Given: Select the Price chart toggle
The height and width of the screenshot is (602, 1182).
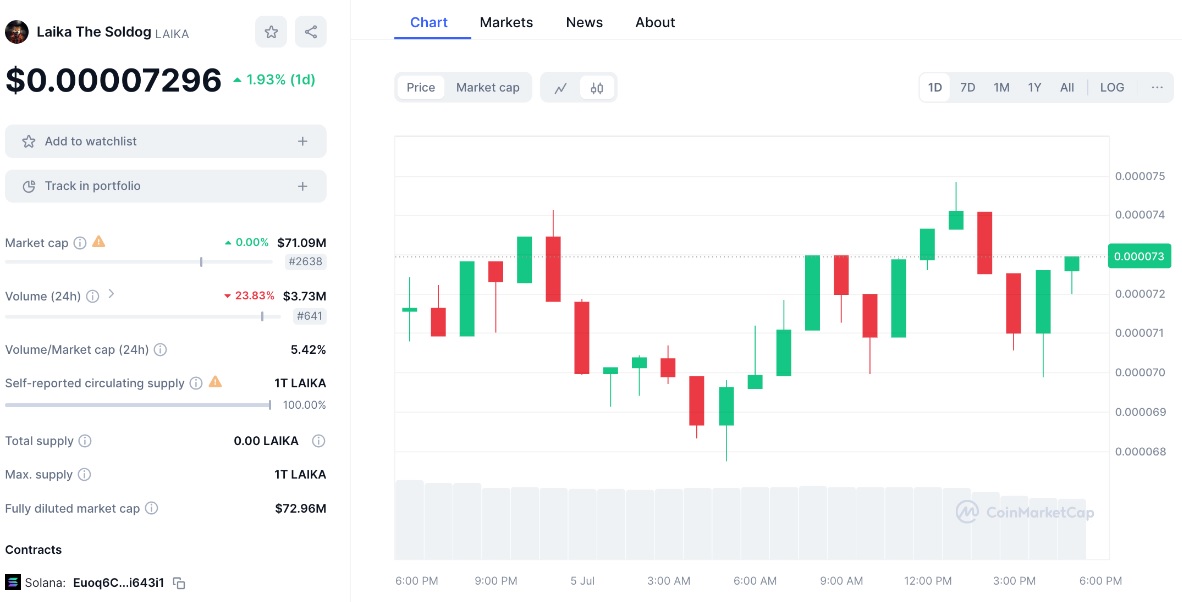Looking at the screenshot, I should coord(421,87).
